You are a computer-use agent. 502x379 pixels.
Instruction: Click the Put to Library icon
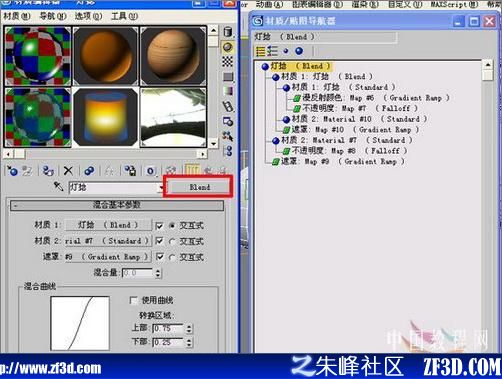[x=130, y=171]
